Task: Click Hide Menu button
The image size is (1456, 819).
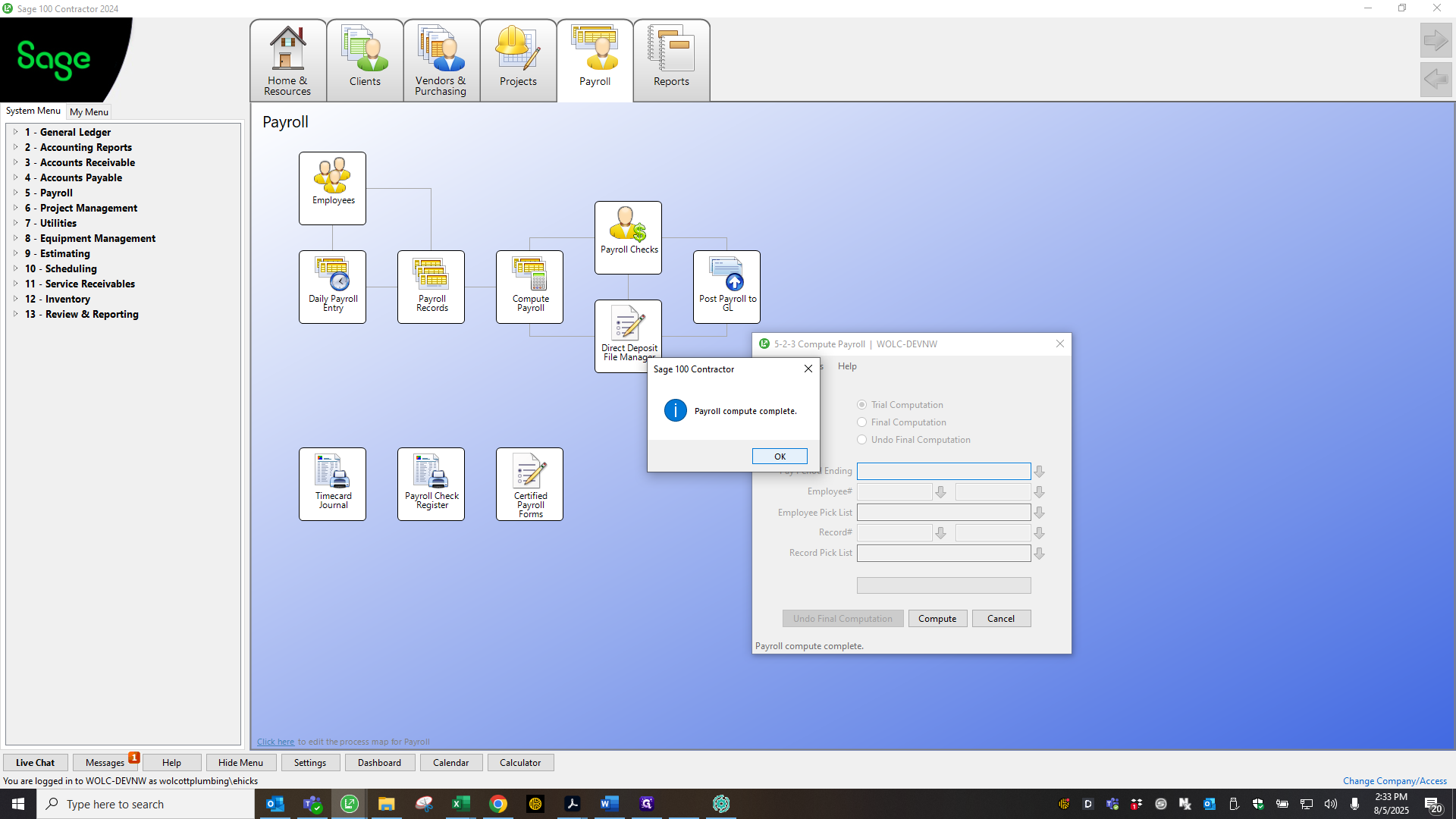Action: click(240, 763)
